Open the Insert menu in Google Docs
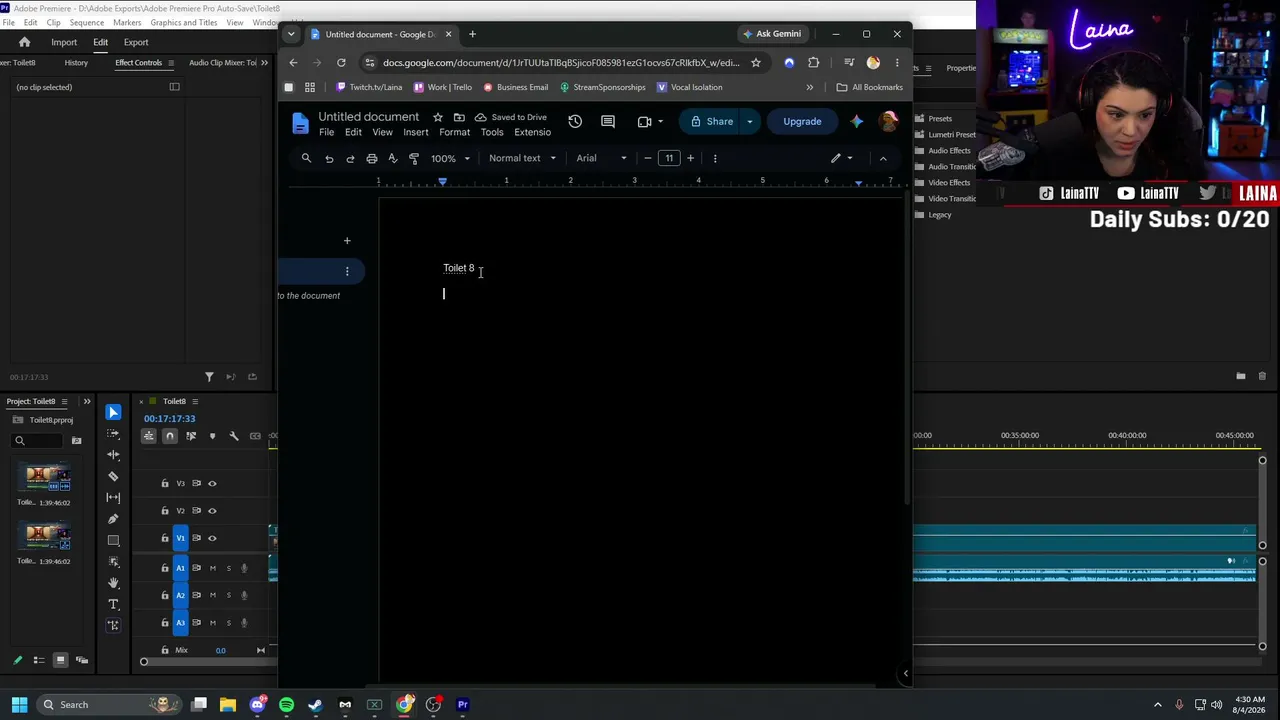The height and width of the screenshot is (720, 1280). pos(416,132)
